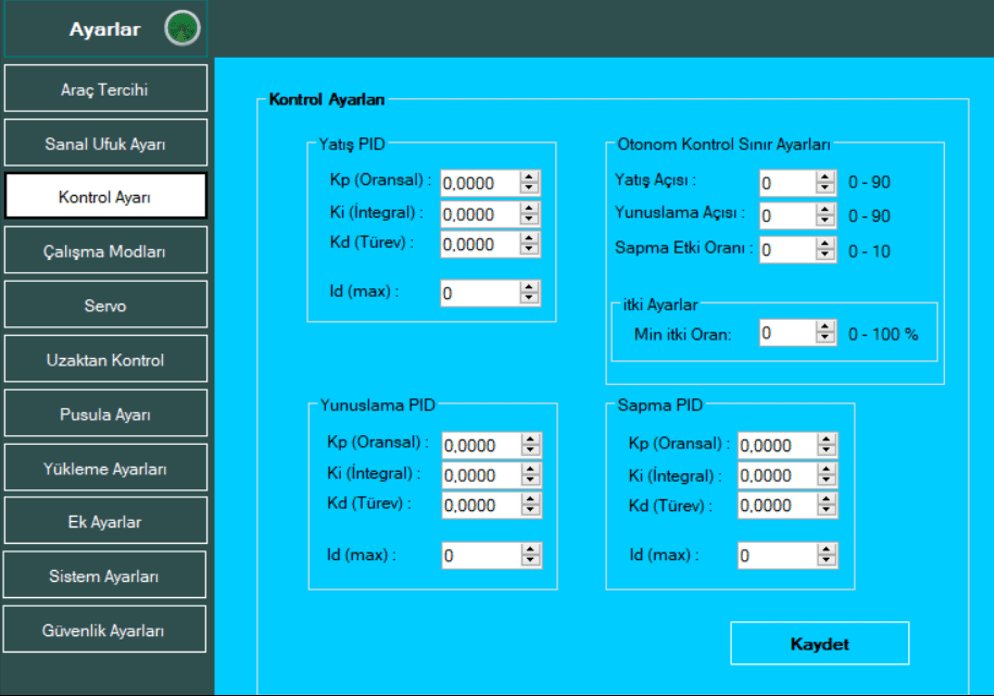Increase Yunuslama PID Id (max) value
The width and height of the screenshot is (994, 696).
(x=531, y=550)
